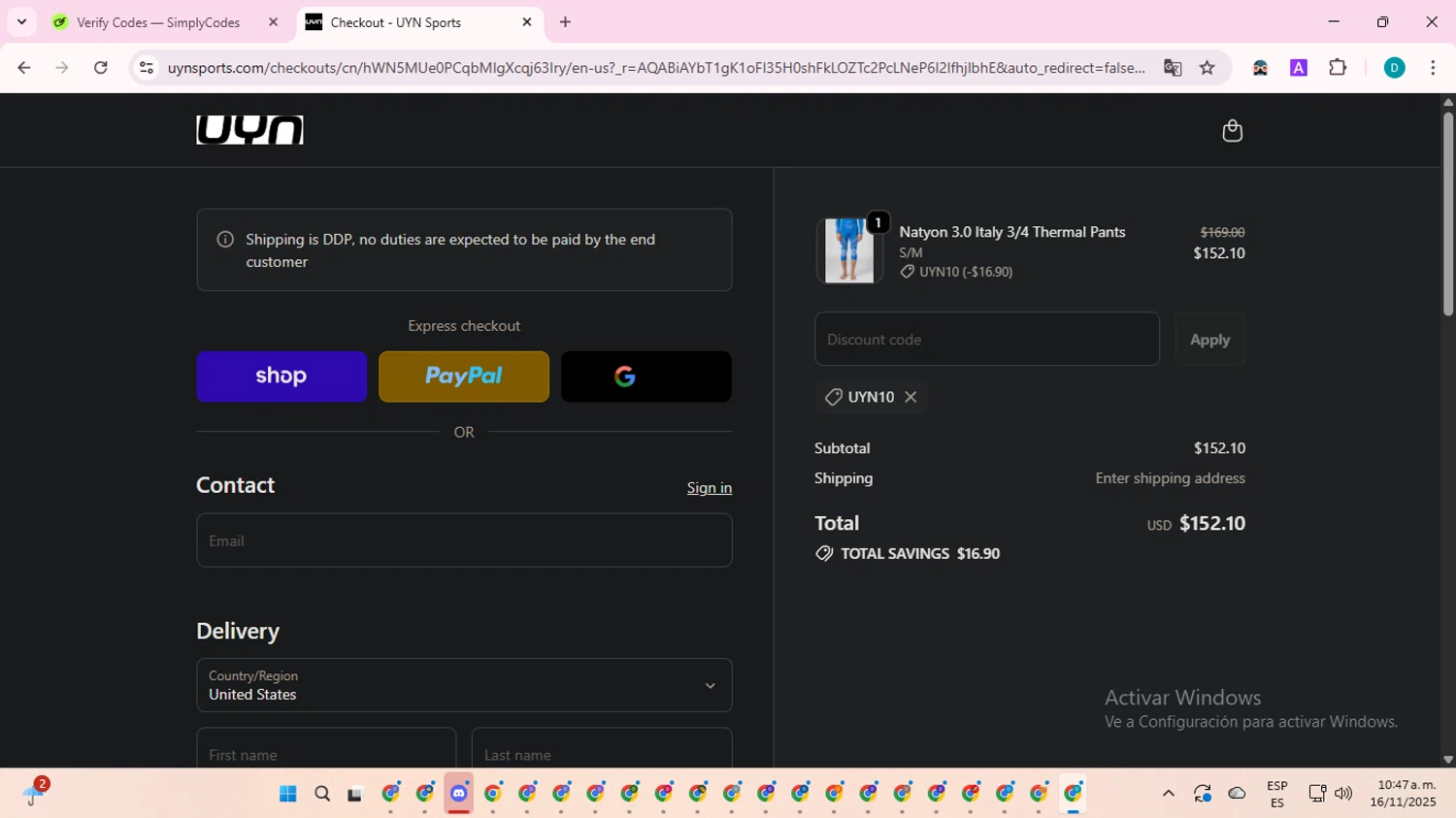Open Chrome three-dot menu

point(1433,68)
